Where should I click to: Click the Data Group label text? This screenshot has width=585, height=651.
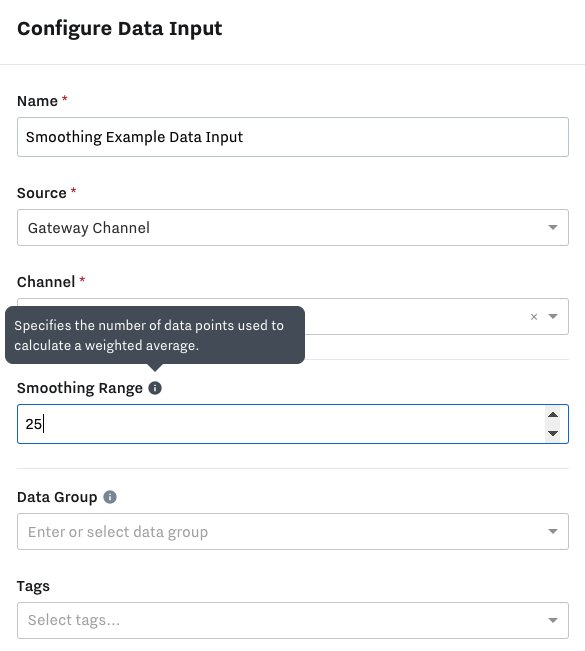(57, 497)
